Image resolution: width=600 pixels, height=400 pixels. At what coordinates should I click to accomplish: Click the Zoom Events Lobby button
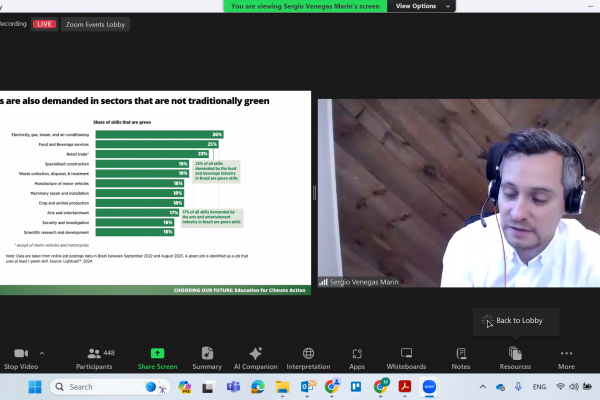pyautogui.click(x=96, y=23)
